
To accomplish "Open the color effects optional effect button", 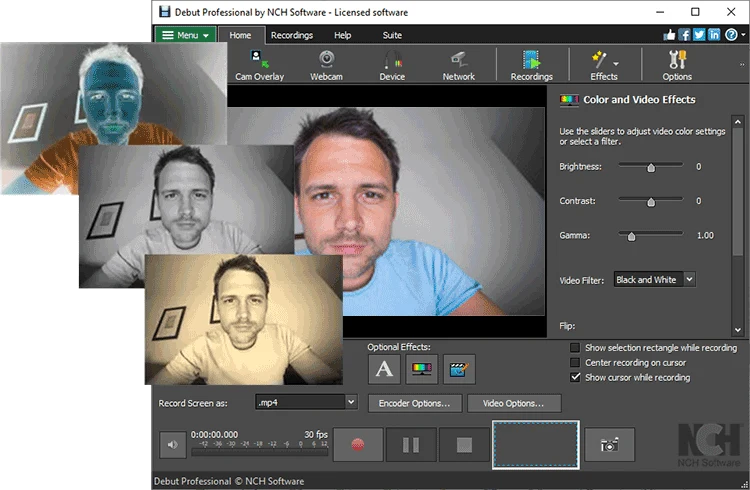I will pos(421,369).
